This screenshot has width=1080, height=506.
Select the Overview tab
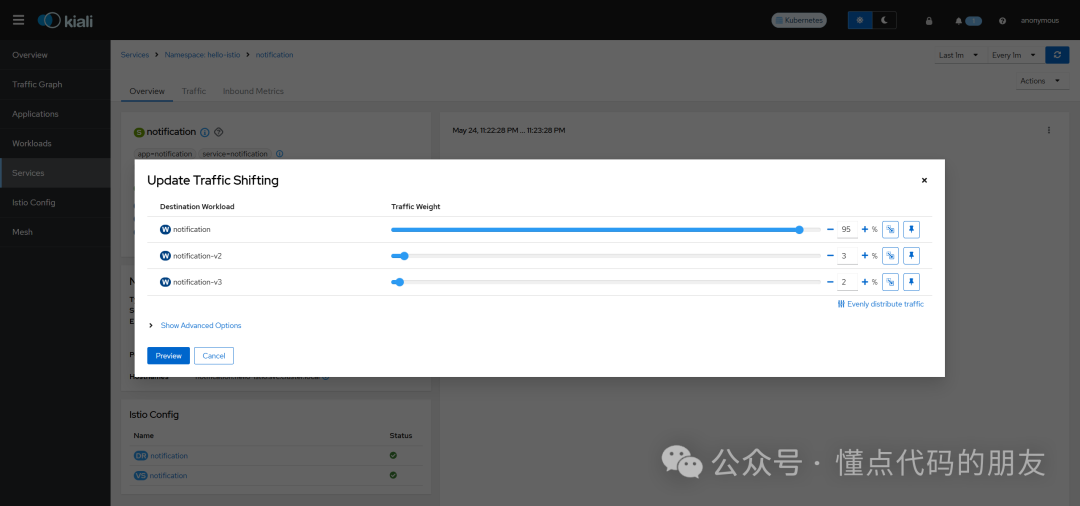pos(147,91)
